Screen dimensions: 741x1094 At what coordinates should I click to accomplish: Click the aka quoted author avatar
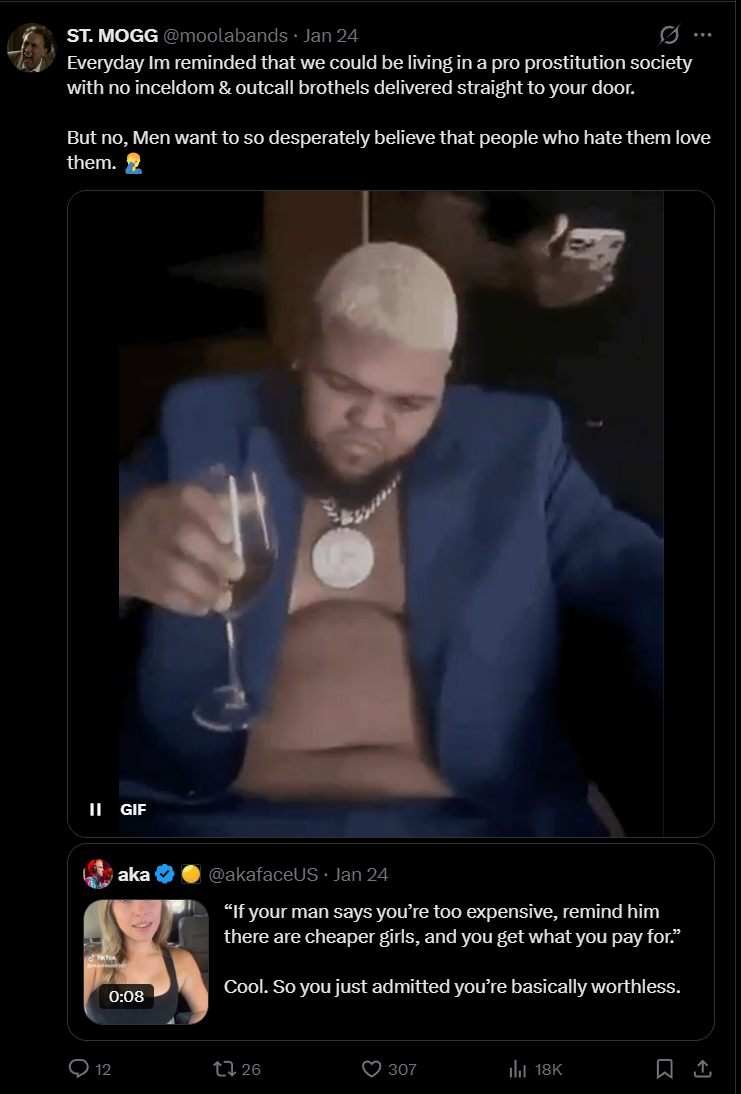[x=98, y=874]
